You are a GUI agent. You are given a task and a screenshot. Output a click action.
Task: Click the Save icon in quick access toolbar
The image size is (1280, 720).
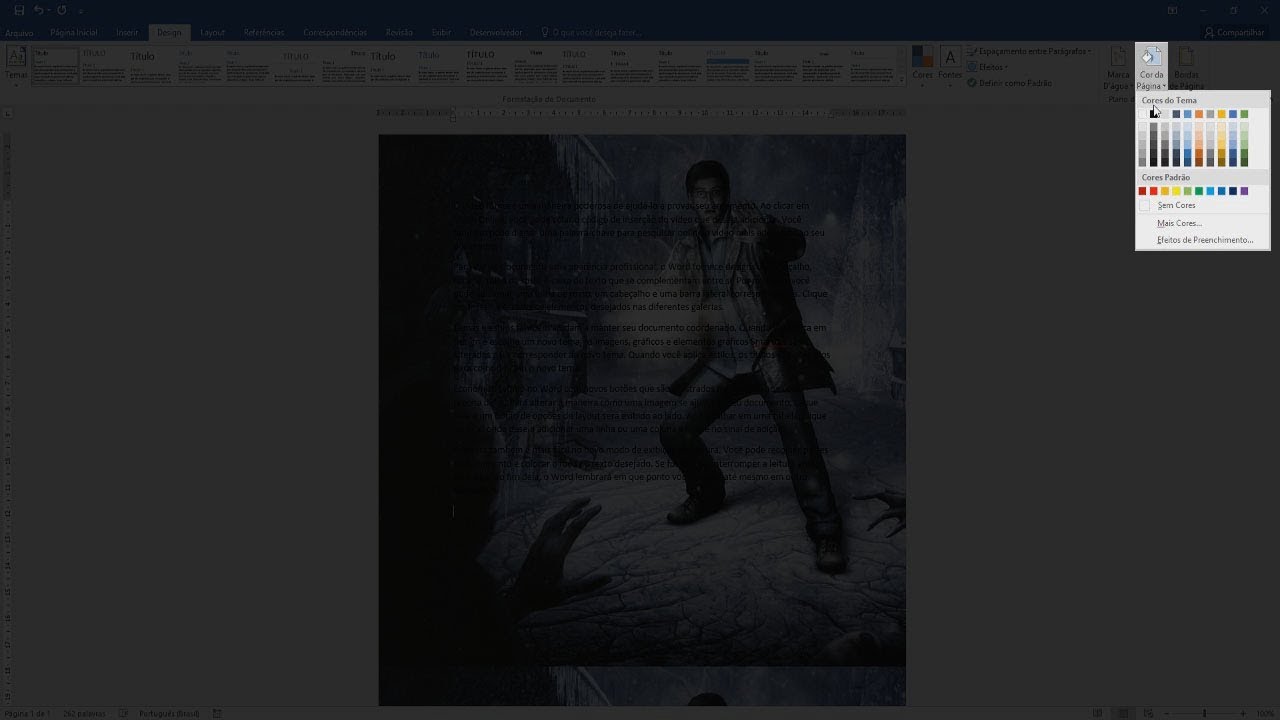[19, 10]
